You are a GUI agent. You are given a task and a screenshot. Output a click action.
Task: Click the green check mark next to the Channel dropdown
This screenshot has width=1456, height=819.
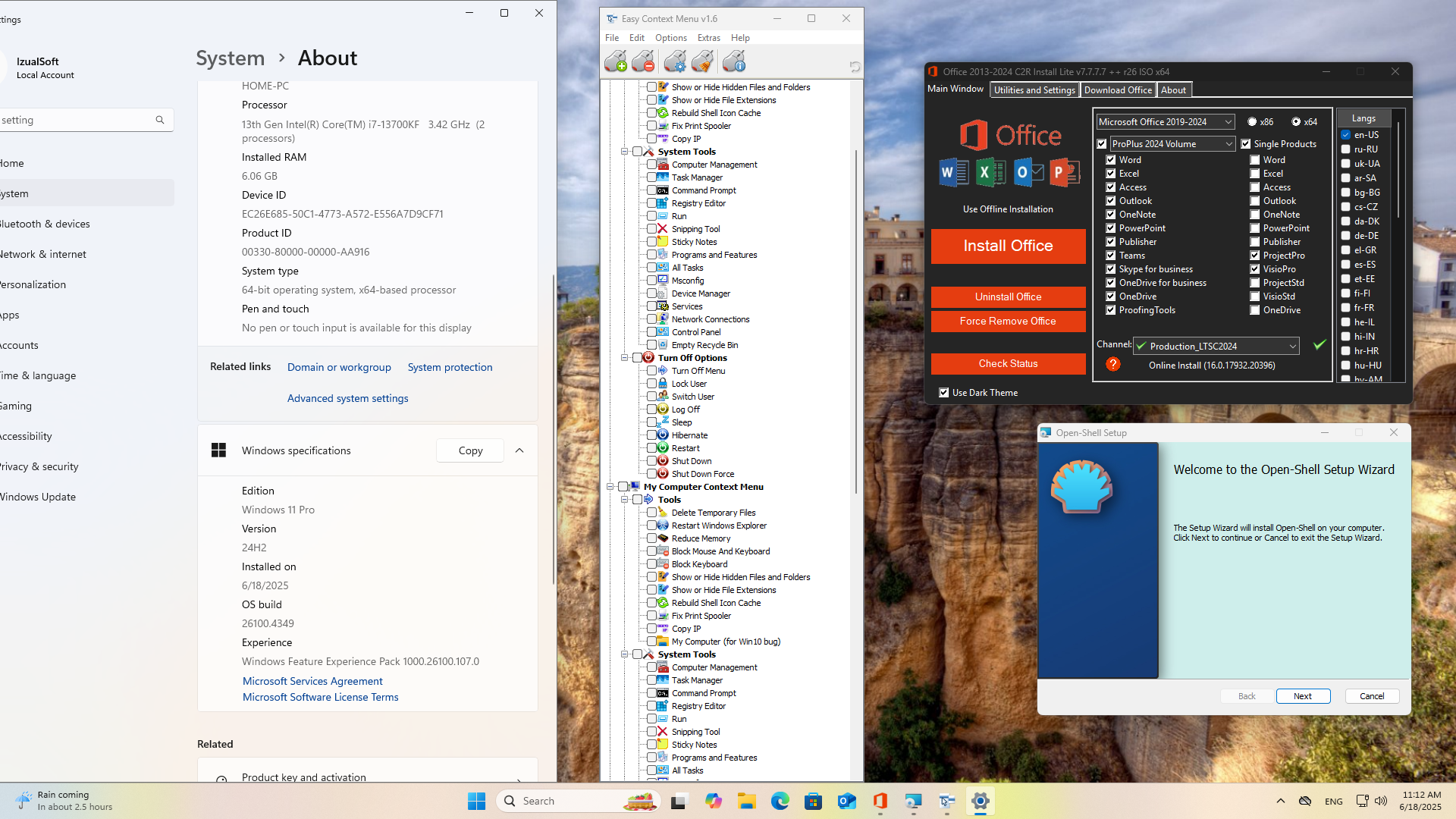coord(1319,345)
